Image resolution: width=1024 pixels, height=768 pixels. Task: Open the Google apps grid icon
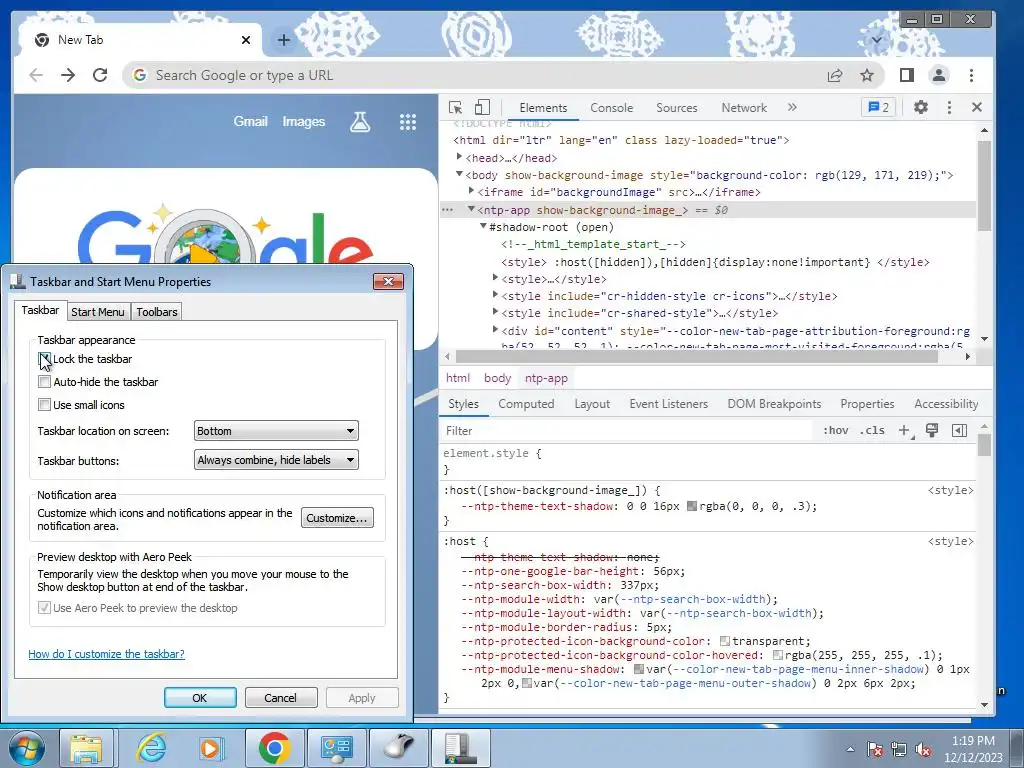(408, 121)
